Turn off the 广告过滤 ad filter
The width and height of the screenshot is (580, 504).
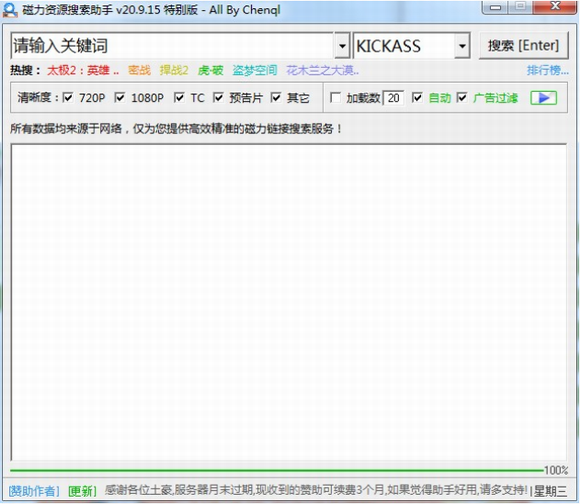coord(462,98)
